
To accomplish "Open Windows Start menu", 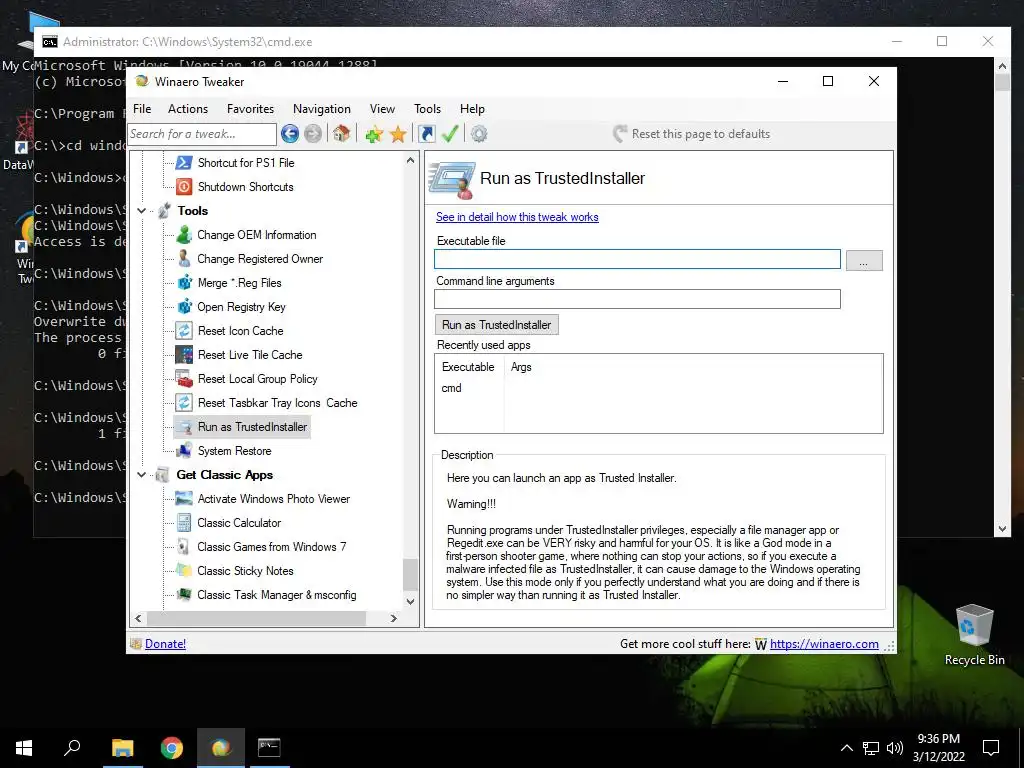I will 24,748.
